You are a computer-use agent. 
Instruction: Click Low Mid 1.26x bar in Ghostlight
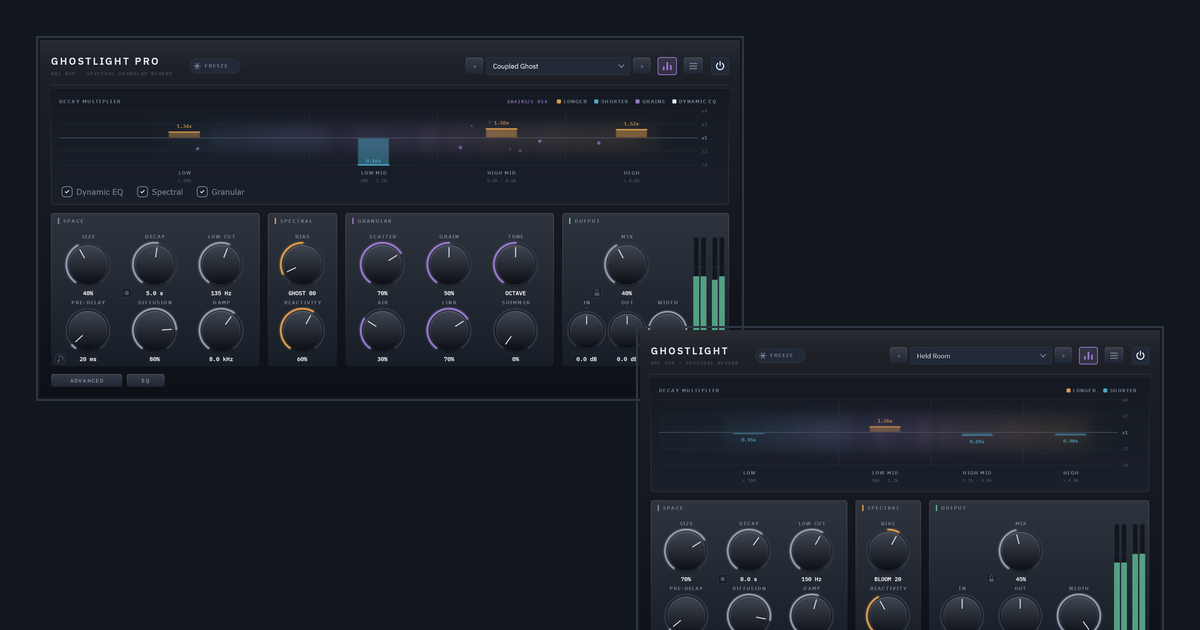pyautogui.click(x=884, y=429)
